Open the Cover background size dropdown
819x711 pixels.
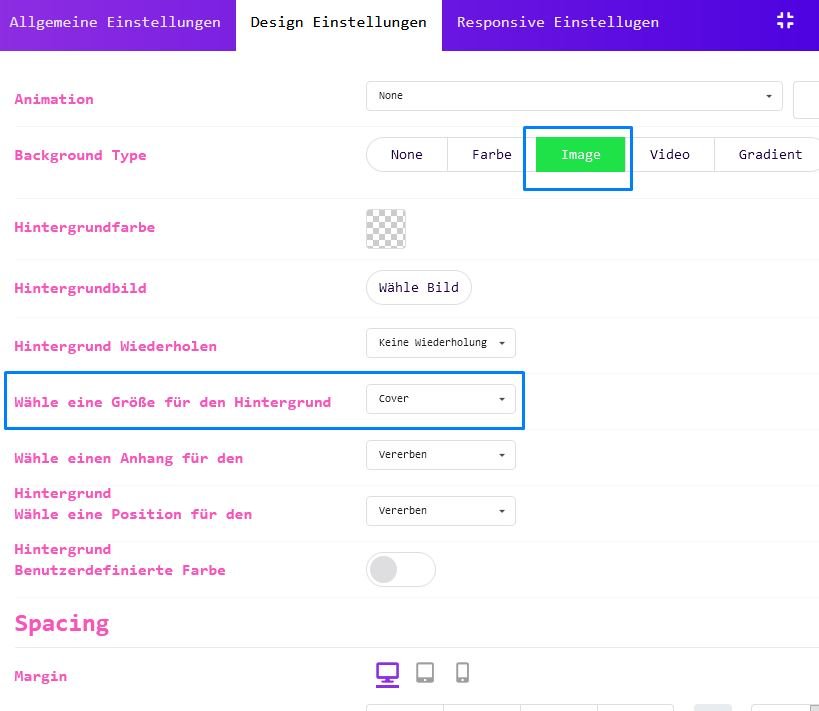click(x=441, y=399)
